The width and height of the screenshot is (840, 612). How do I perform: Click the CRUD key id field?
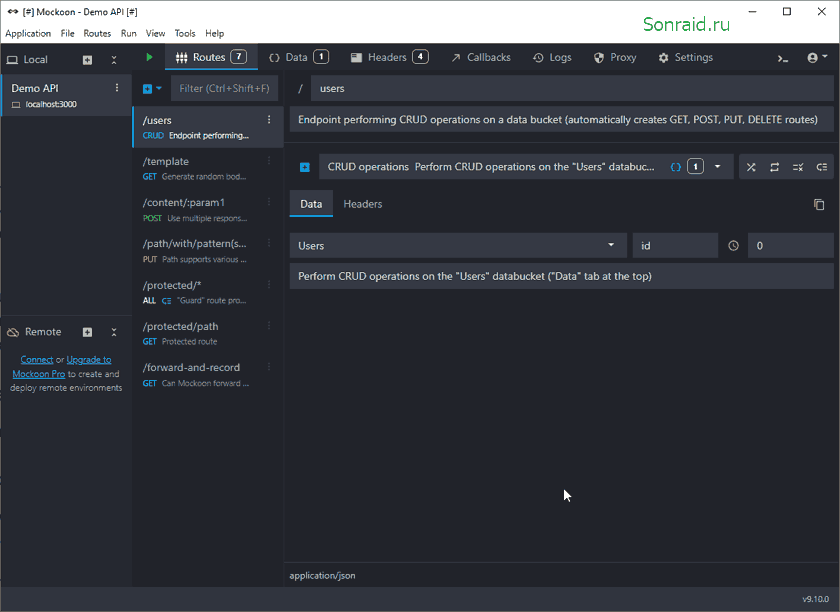click(675, 245)
